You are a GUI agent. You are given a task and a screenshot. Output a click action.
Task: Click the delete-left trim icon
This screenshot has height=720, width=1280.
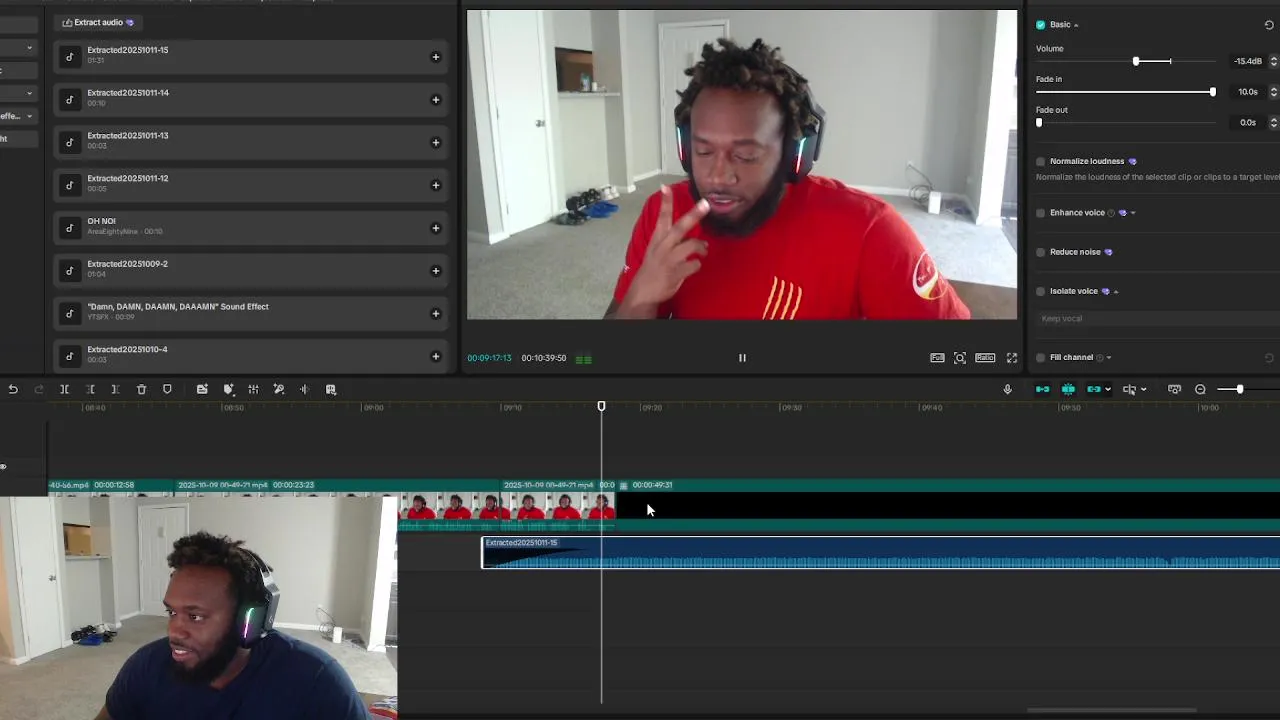[90, 389]
